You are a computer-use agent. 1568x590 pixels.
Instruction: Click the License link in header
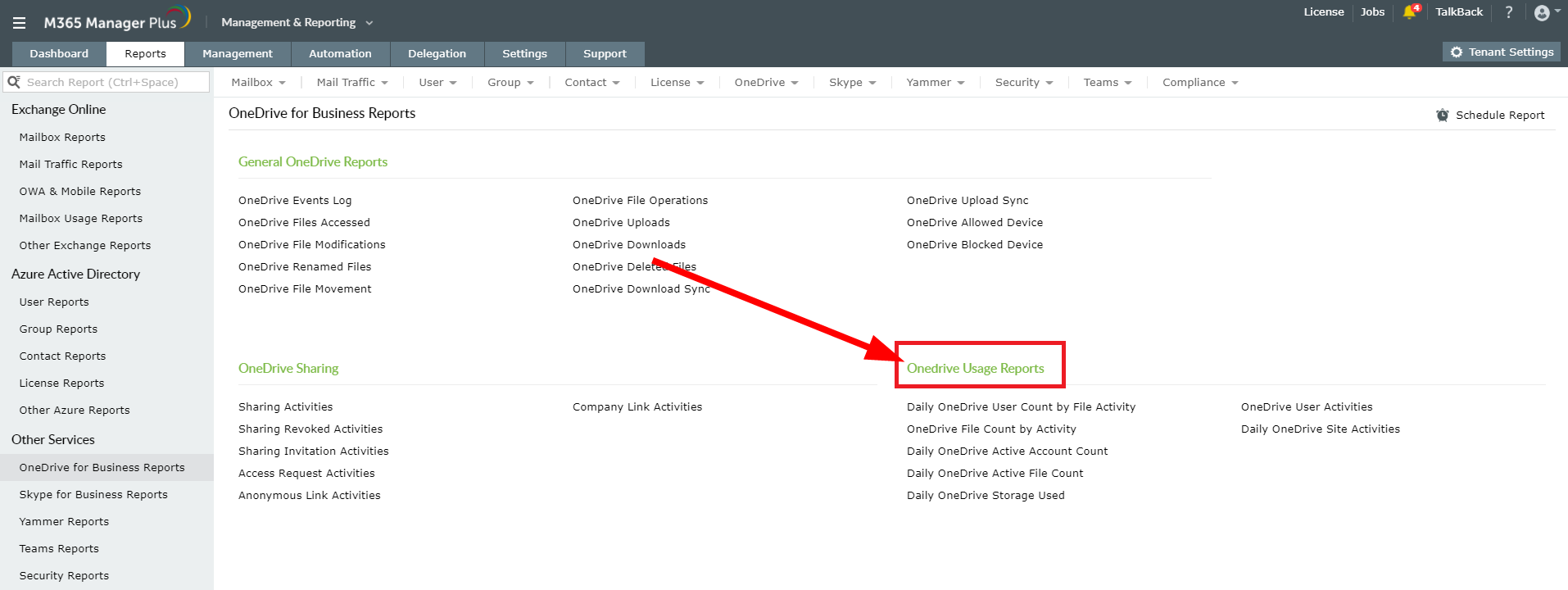tap(1324, 12)
